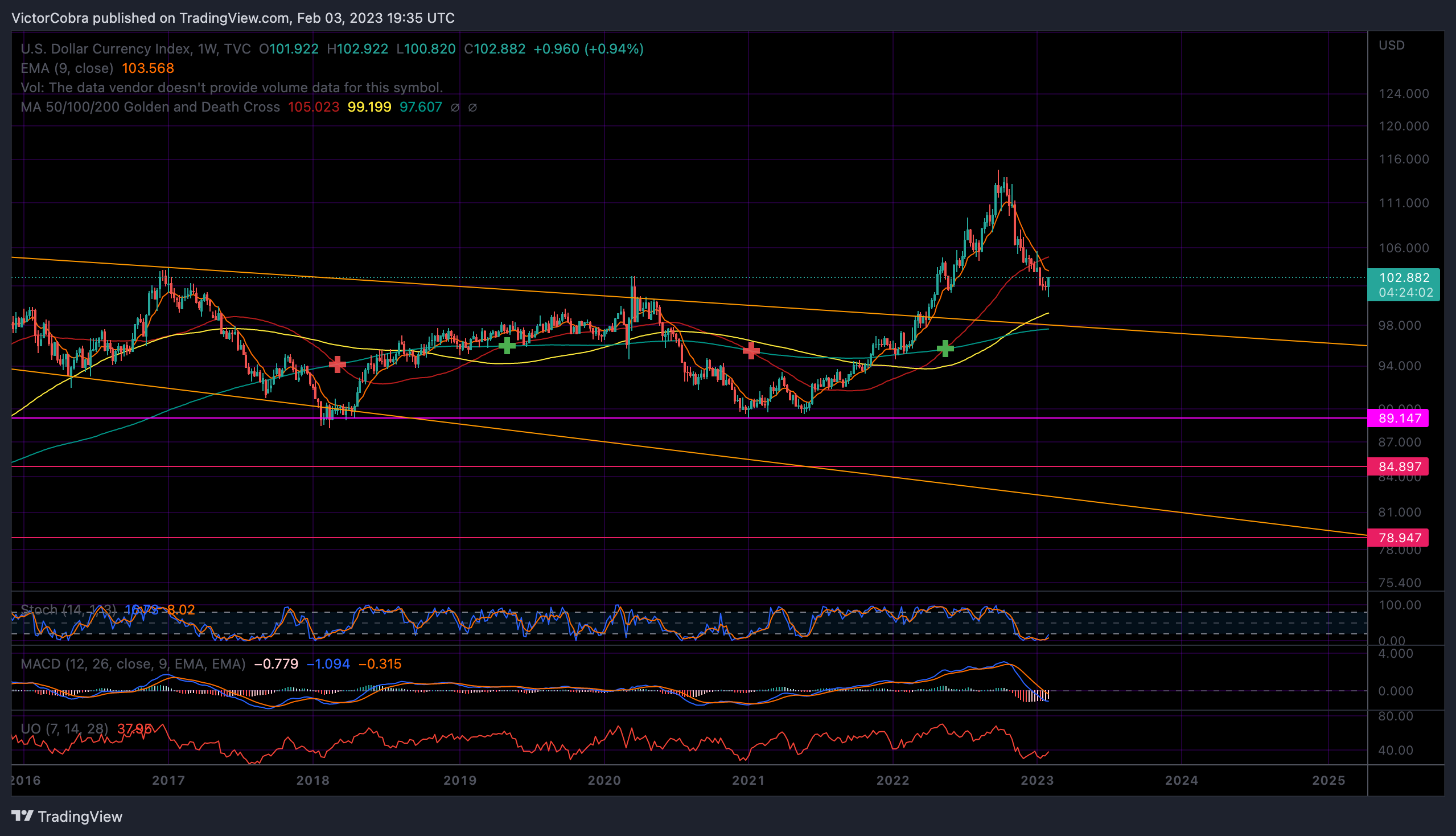Click the green golden cross marker near 2019
The height and width of the screenshot is (836, 1456).
(x=507, y=345)
